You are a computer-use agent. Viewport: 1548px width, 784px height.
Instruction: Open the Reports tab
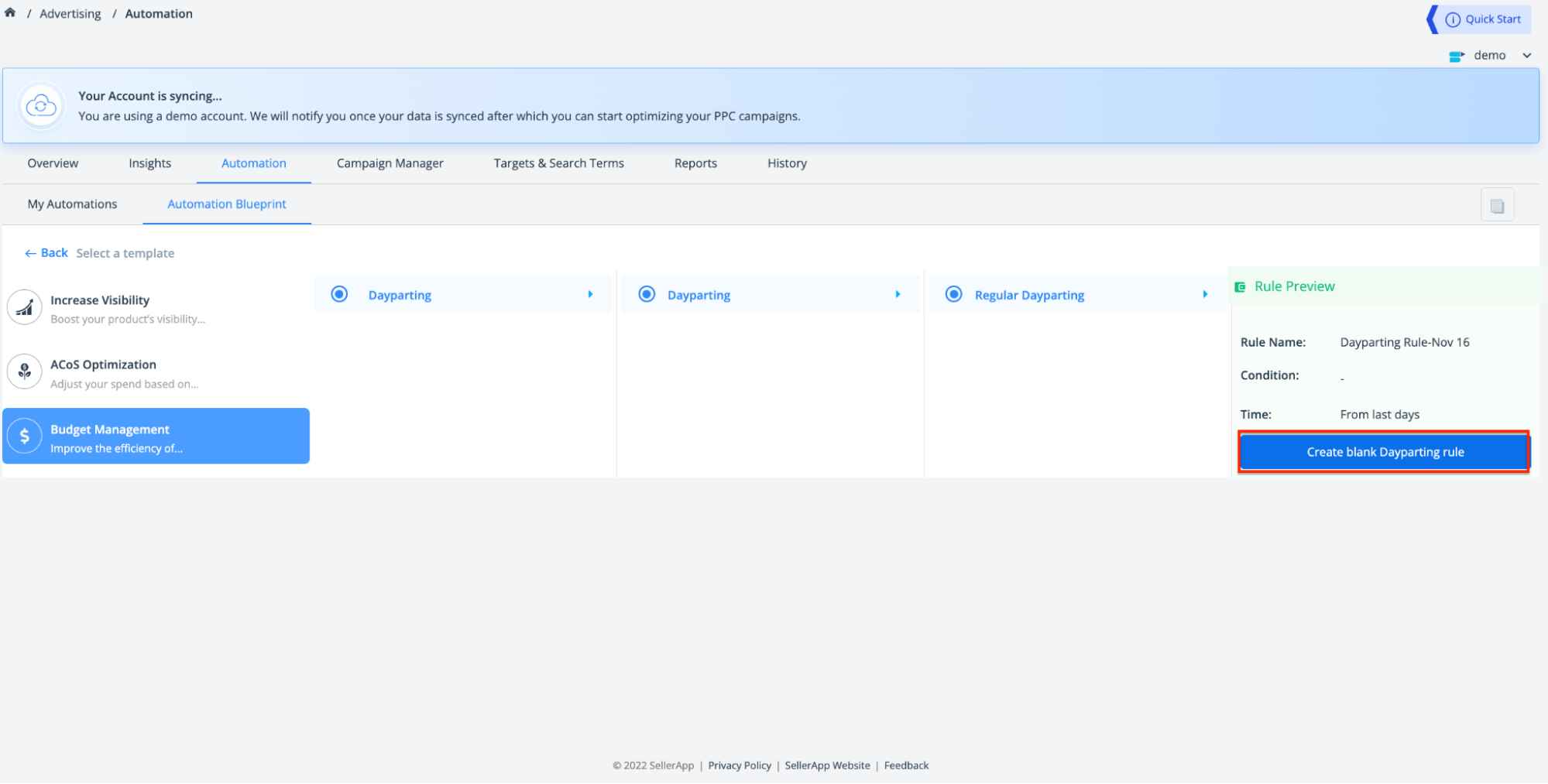coord(695,163)
